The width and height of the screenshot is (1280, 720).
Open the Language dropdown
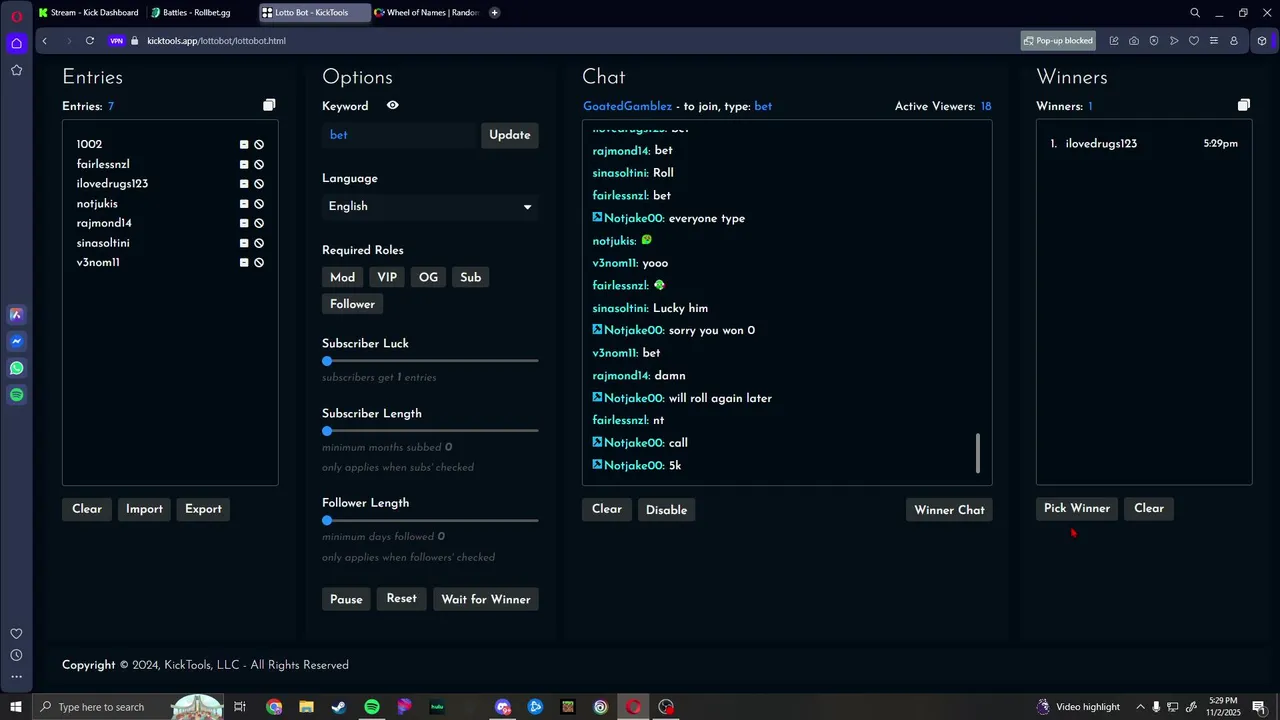tap(430, 206)
